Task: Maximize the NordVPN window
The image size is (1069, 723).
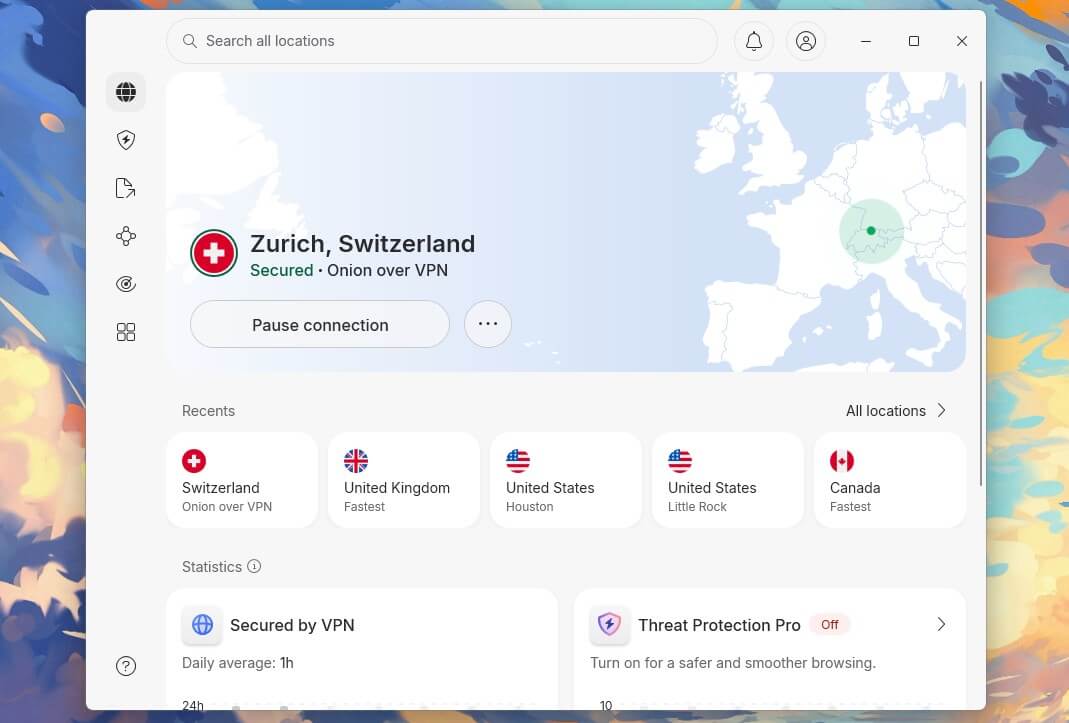Action: pos(914,41)
